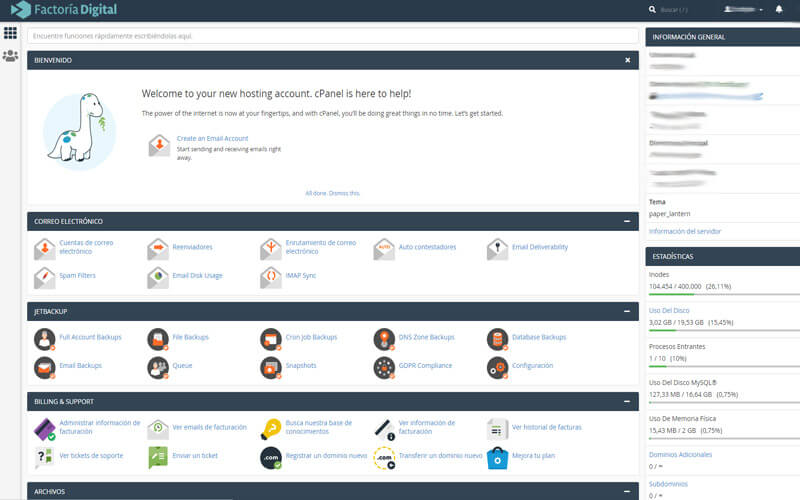This screenshot has height=500, width=800.
Task: Open the DNS Zone Backups icon
Action: click(384, 339)
